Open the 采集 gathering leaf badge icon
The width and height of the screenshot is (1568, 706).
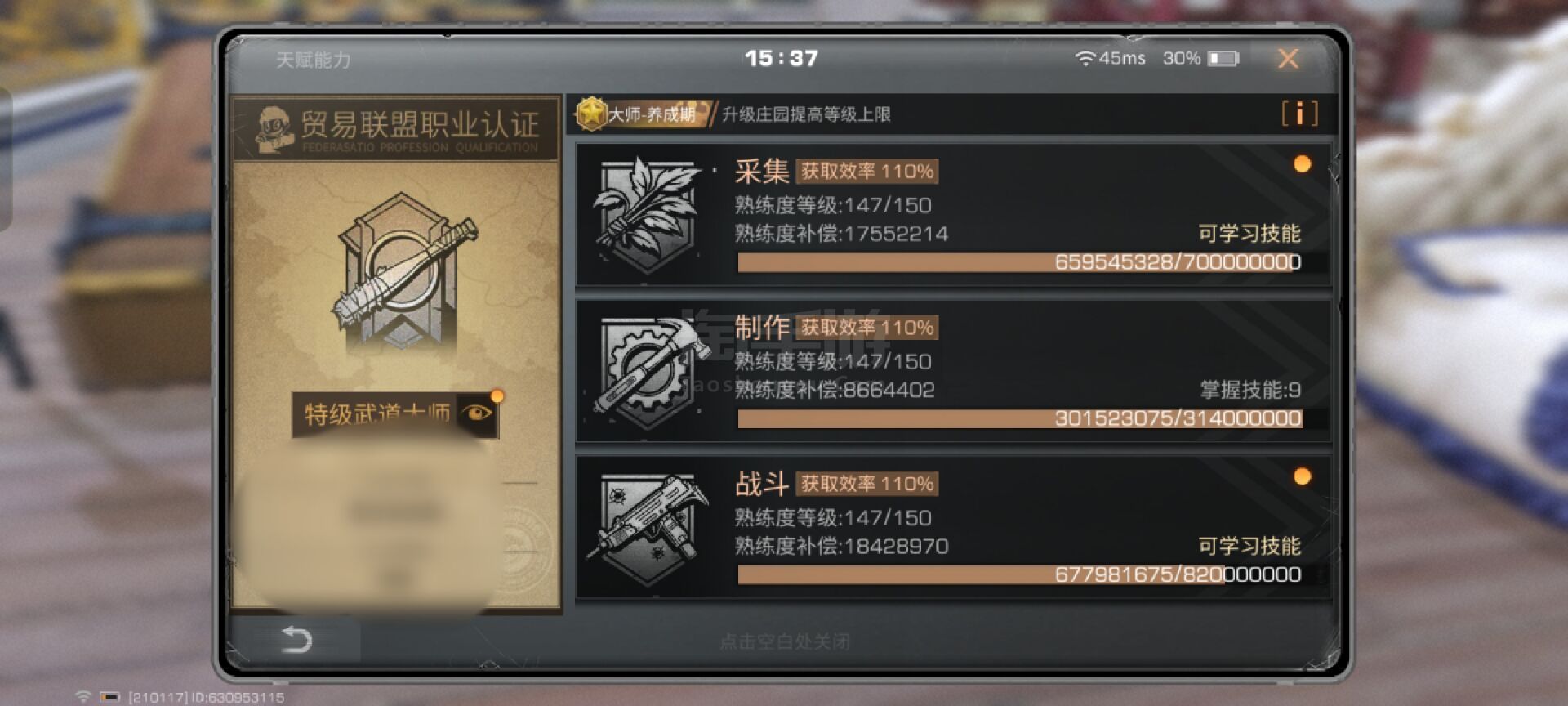[x=647, y=216]
